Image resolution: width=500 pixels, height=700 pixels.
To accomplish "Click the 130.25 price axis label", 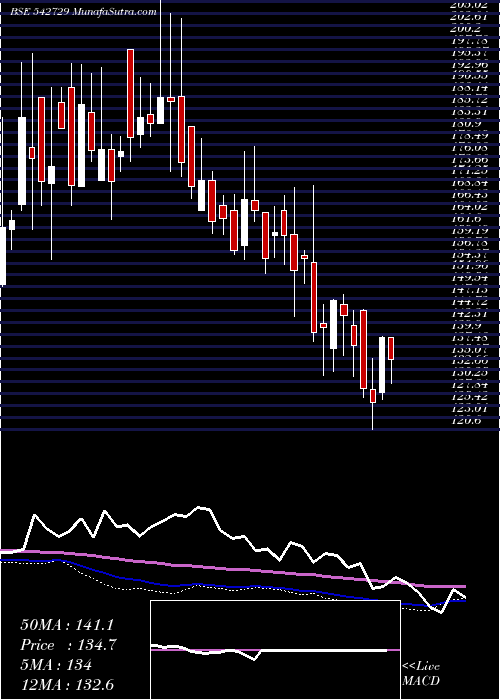I will (470, 372).
